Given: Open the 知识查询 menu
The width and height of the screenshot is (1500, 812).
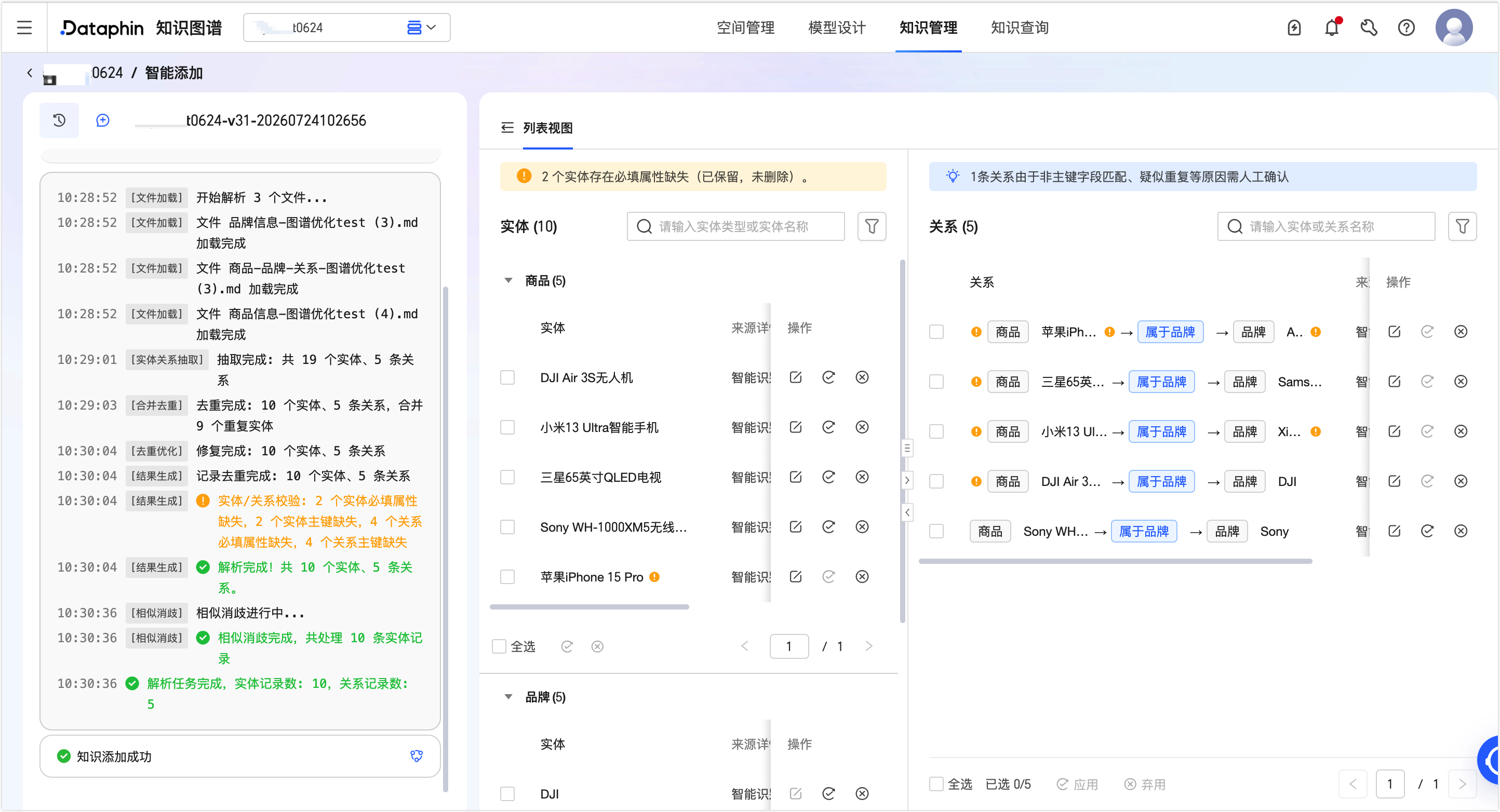Looking at the screenshot, I should 1020,28.
